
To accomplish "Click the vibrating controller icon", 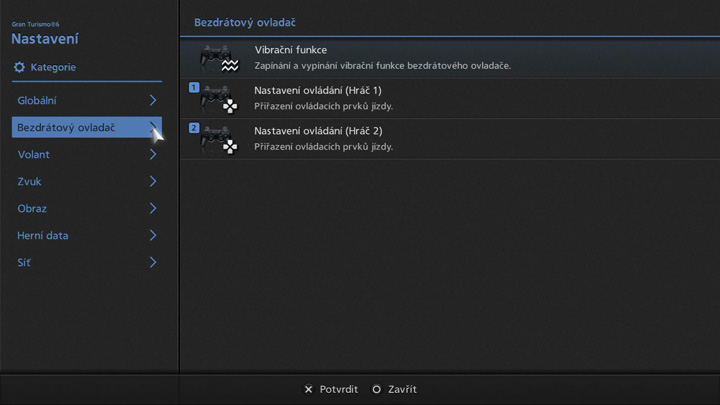I will (x=218, y=58).
